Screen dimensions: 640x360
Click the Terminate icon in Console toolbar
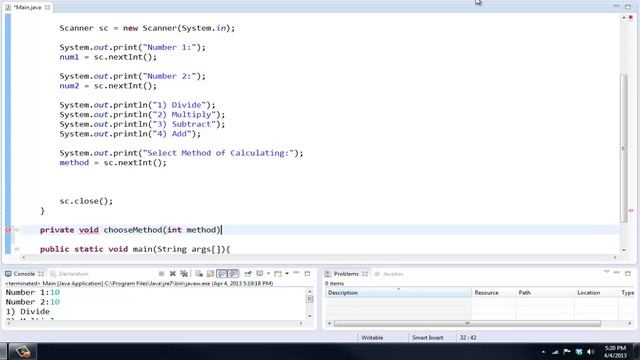point(162,273)
